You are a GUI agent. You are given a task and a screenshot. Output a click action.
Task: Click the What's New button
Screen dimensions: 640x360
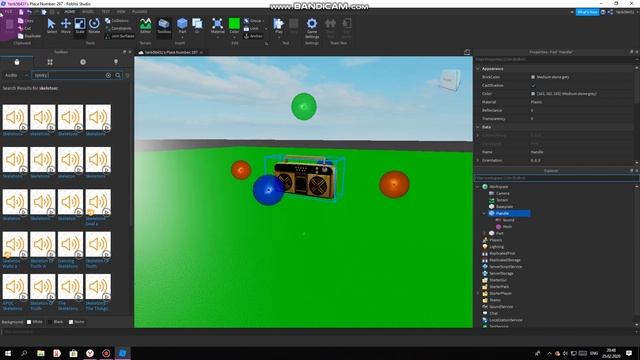(587, 12)
